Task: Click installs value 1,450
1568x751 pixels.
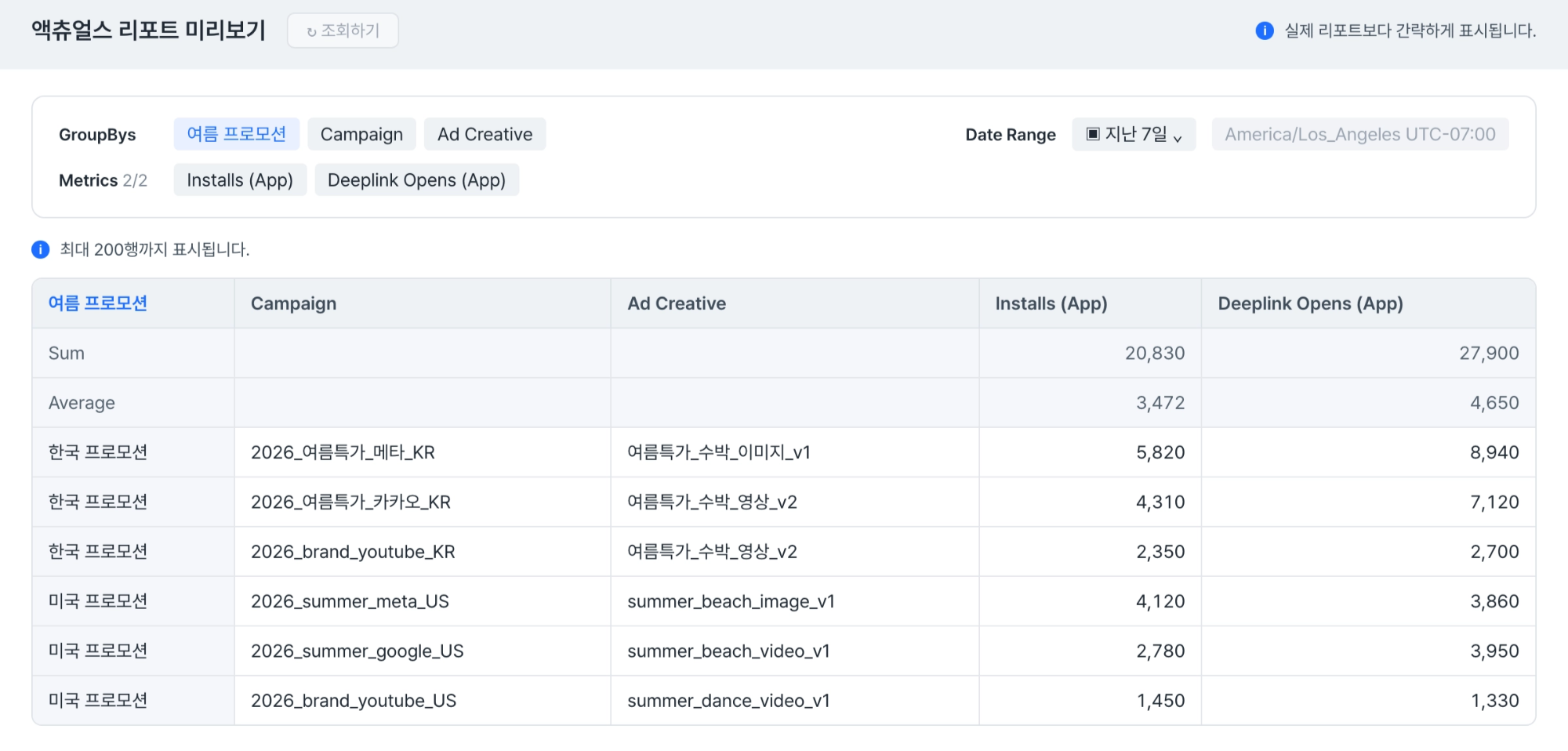Action: pyautogui.click(x=1161, y=701)
